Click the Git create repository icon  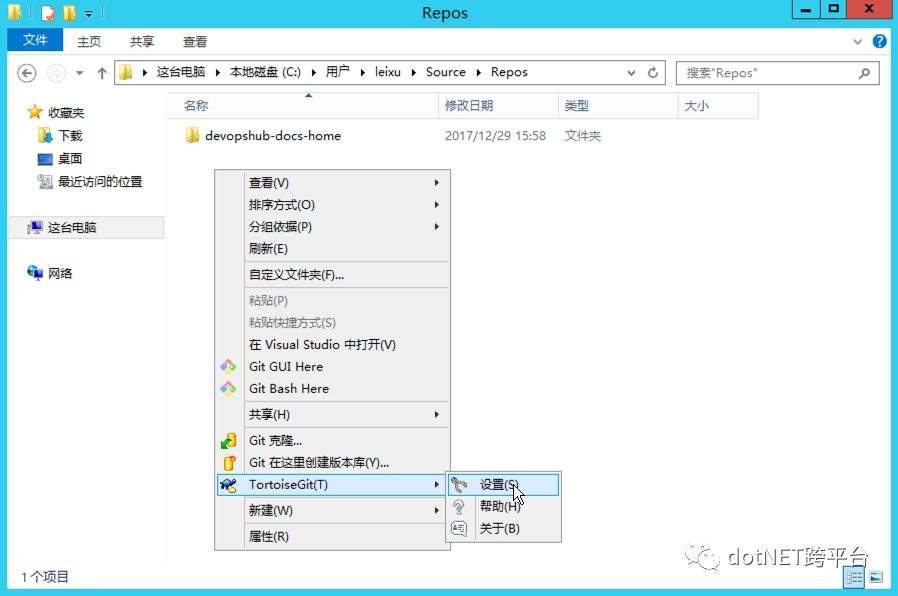(x=229, y=463)
